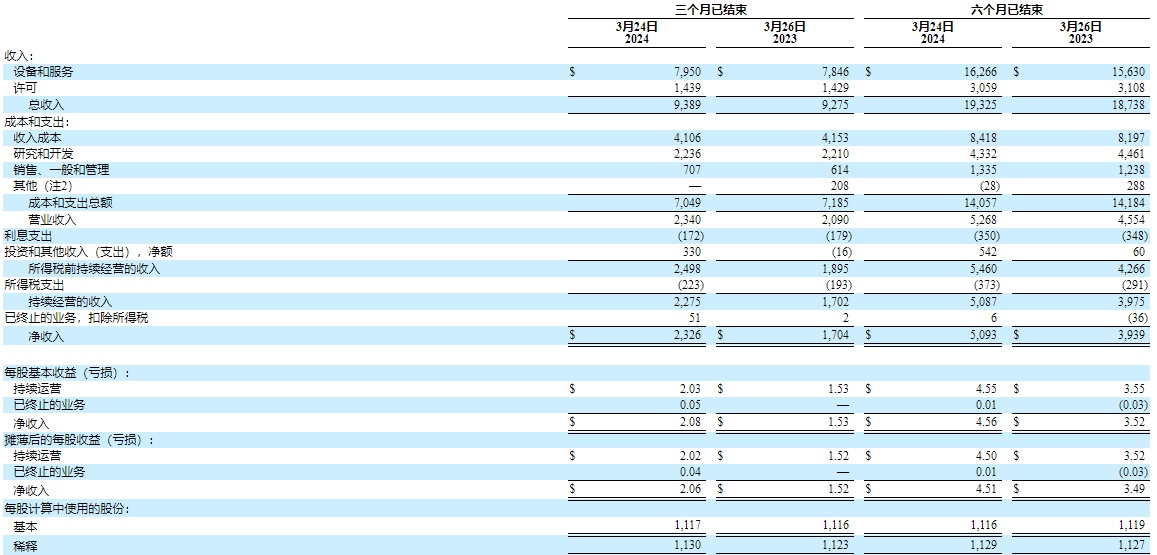This screenshot has width=1157, height=555.
Task: Click the 已终止的业务，扣除所得税 row label
Action: [x=81, y=317]
